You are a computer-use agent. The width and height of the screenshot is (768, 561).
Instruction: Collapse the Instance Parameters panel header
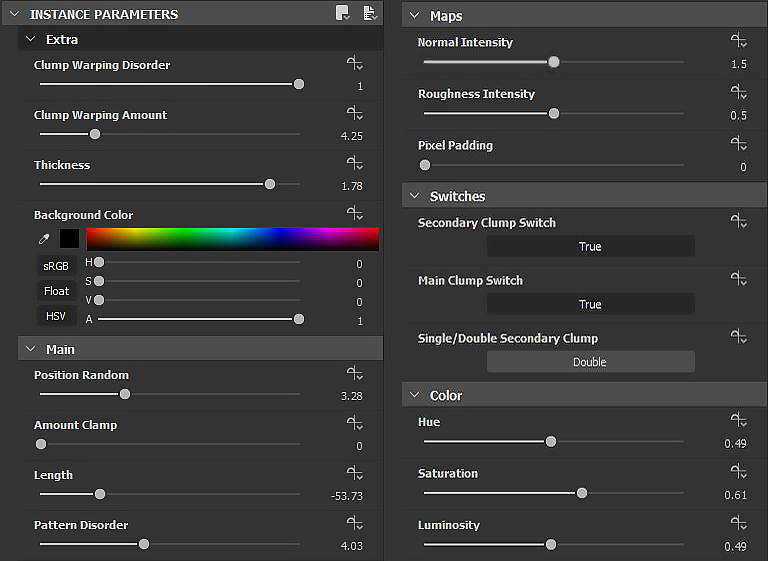15,14
